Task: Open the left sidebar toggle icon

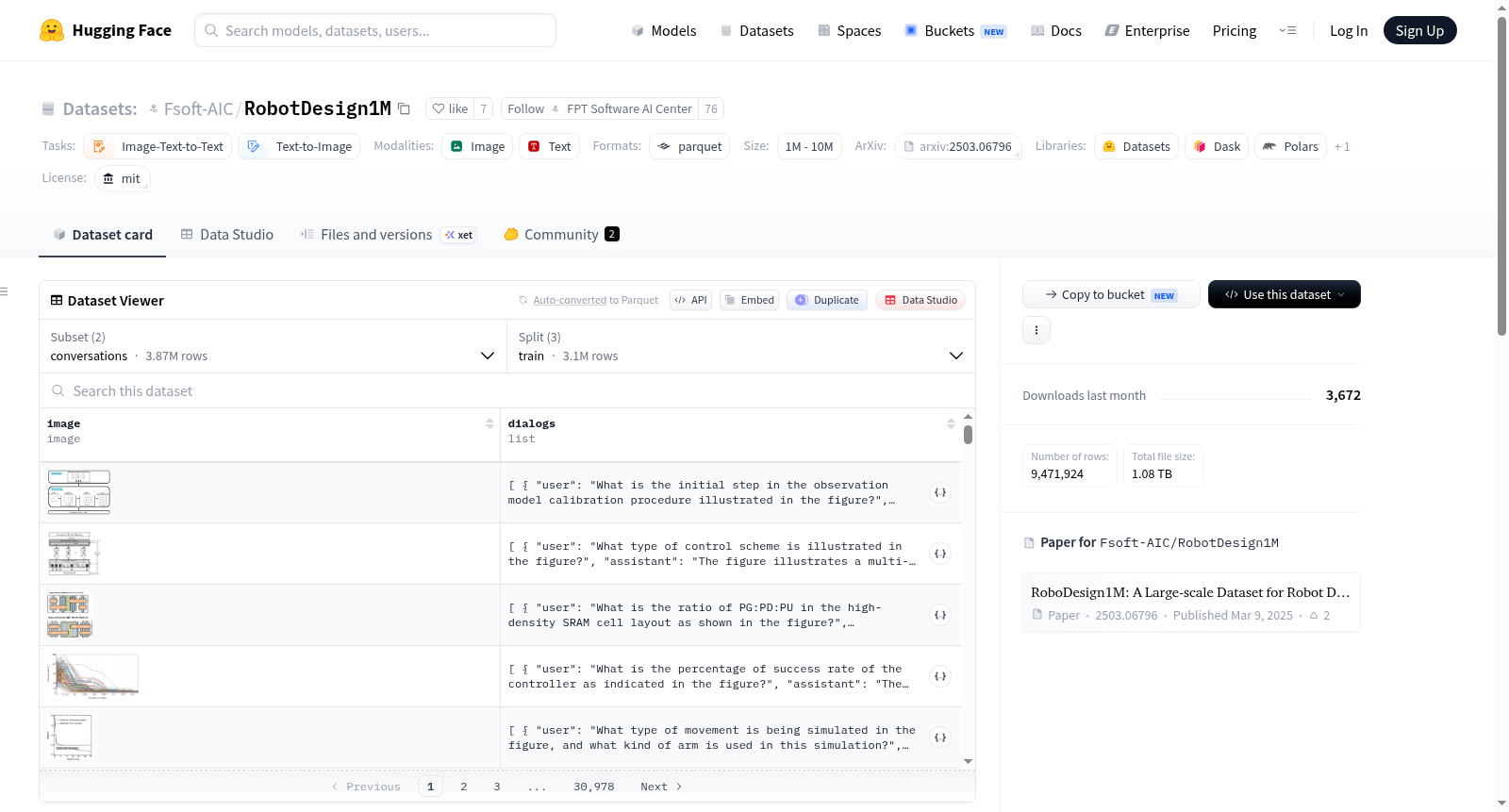Action: (5, 291)
